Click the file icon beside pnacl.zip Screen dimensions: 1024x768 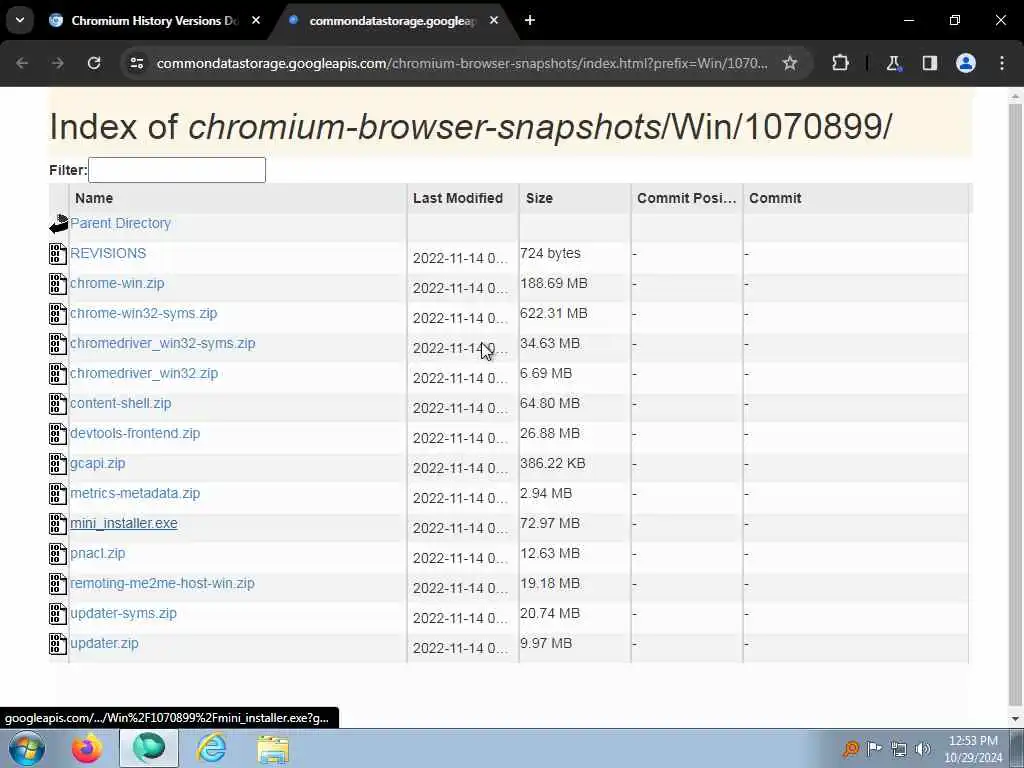[58, 554]
